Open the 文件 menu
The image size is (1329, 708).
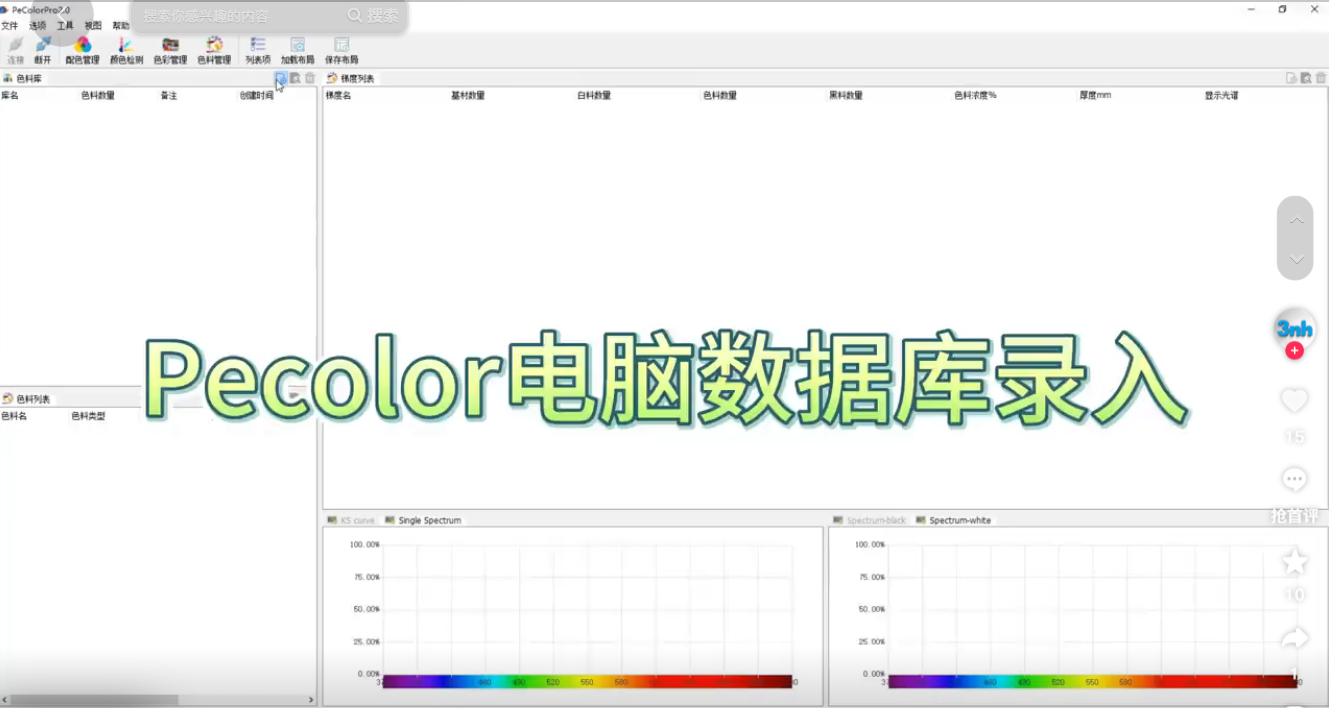9,26
